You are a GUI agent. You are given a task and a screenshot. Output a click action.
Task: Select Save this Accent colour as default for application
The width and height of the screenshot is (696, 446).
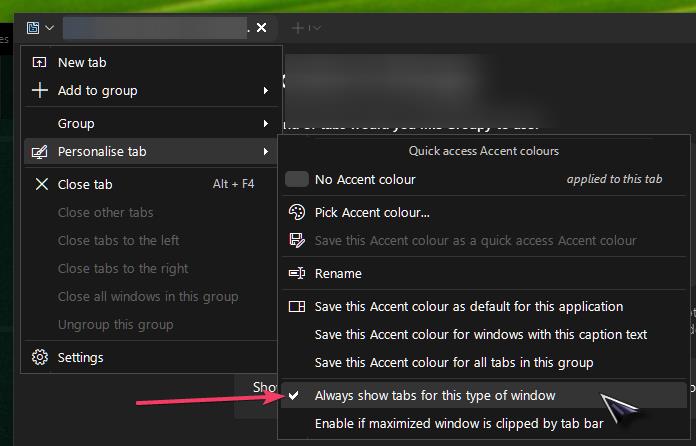point(469,306)
